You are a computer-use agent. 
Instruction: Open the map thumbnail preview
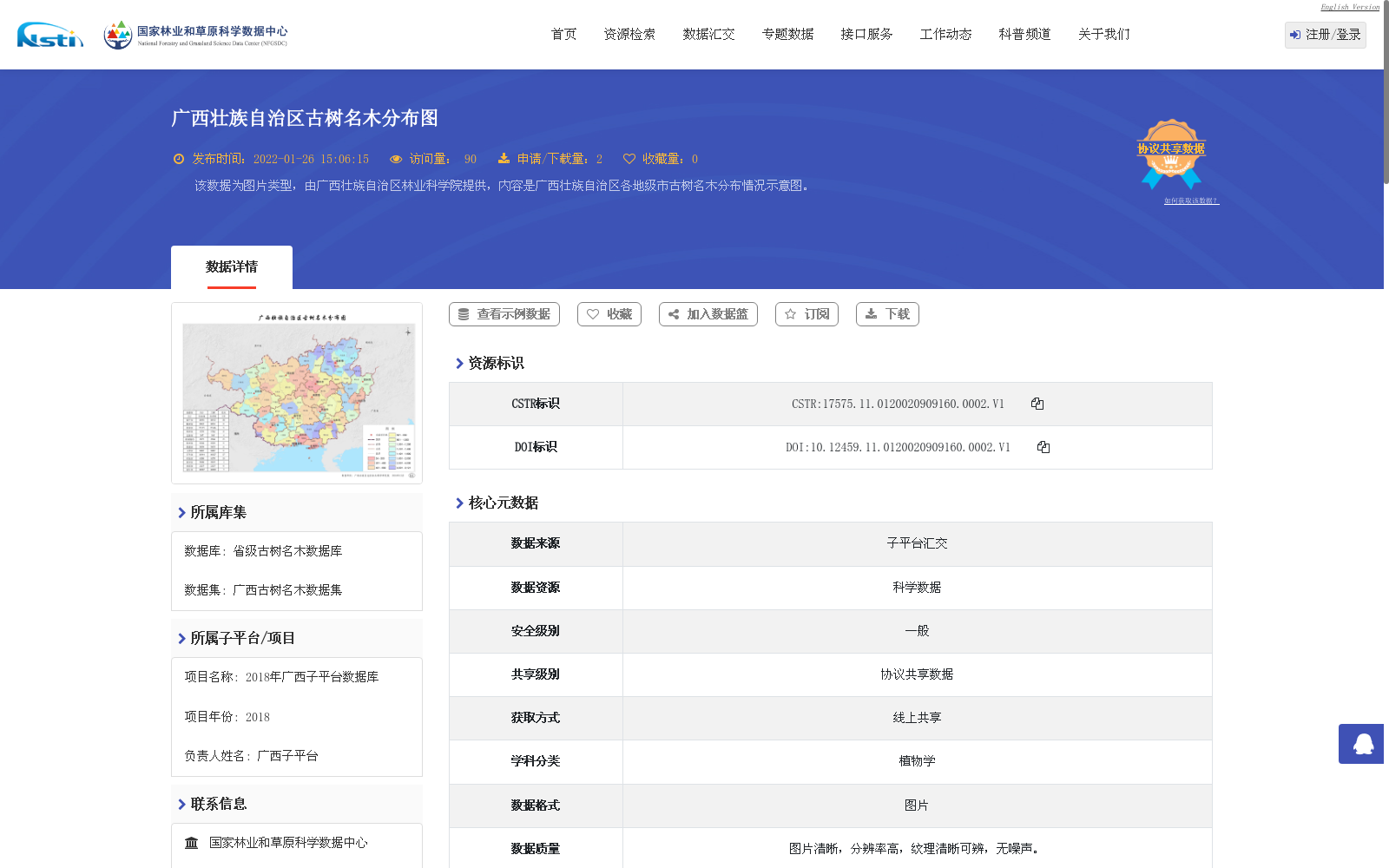(297, 393)
